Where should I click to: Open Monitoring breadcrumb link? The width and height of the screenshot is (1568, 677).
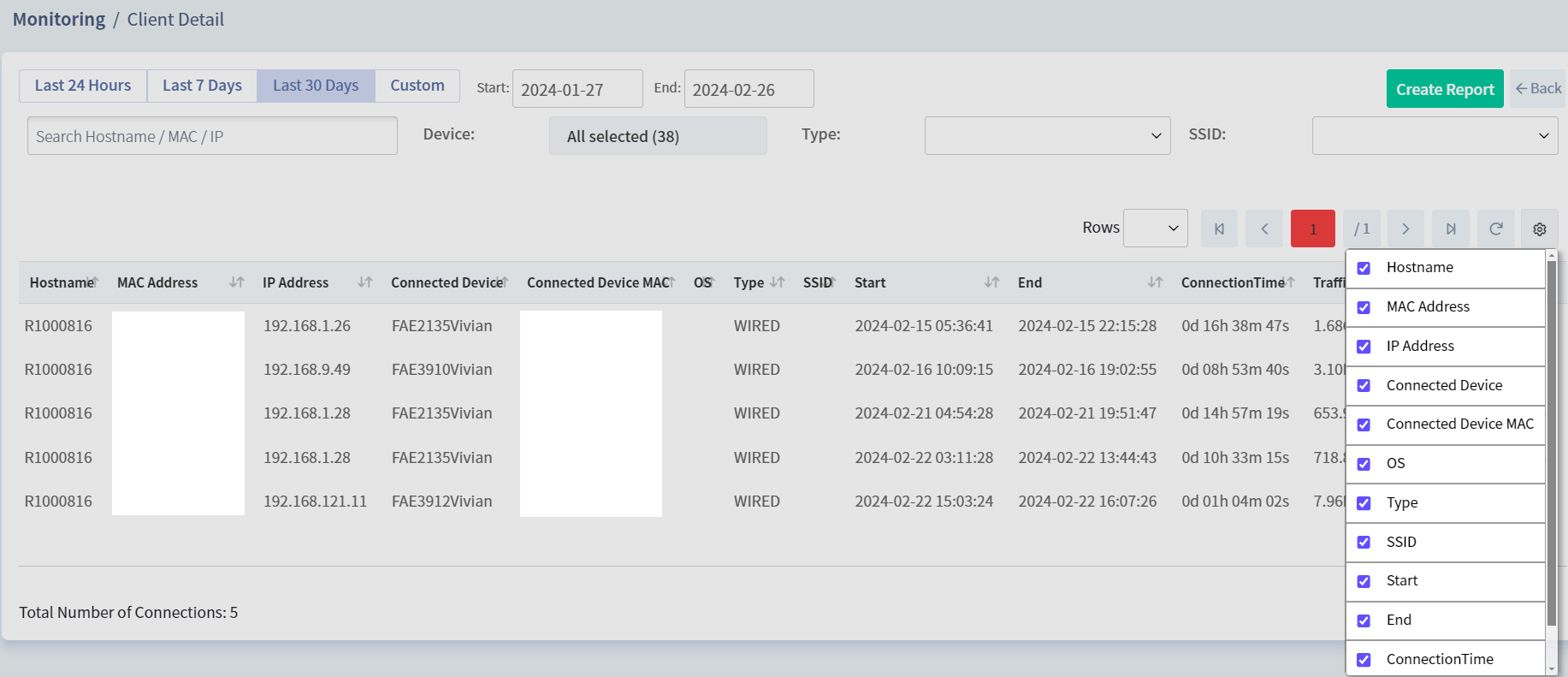click(59, 19)
